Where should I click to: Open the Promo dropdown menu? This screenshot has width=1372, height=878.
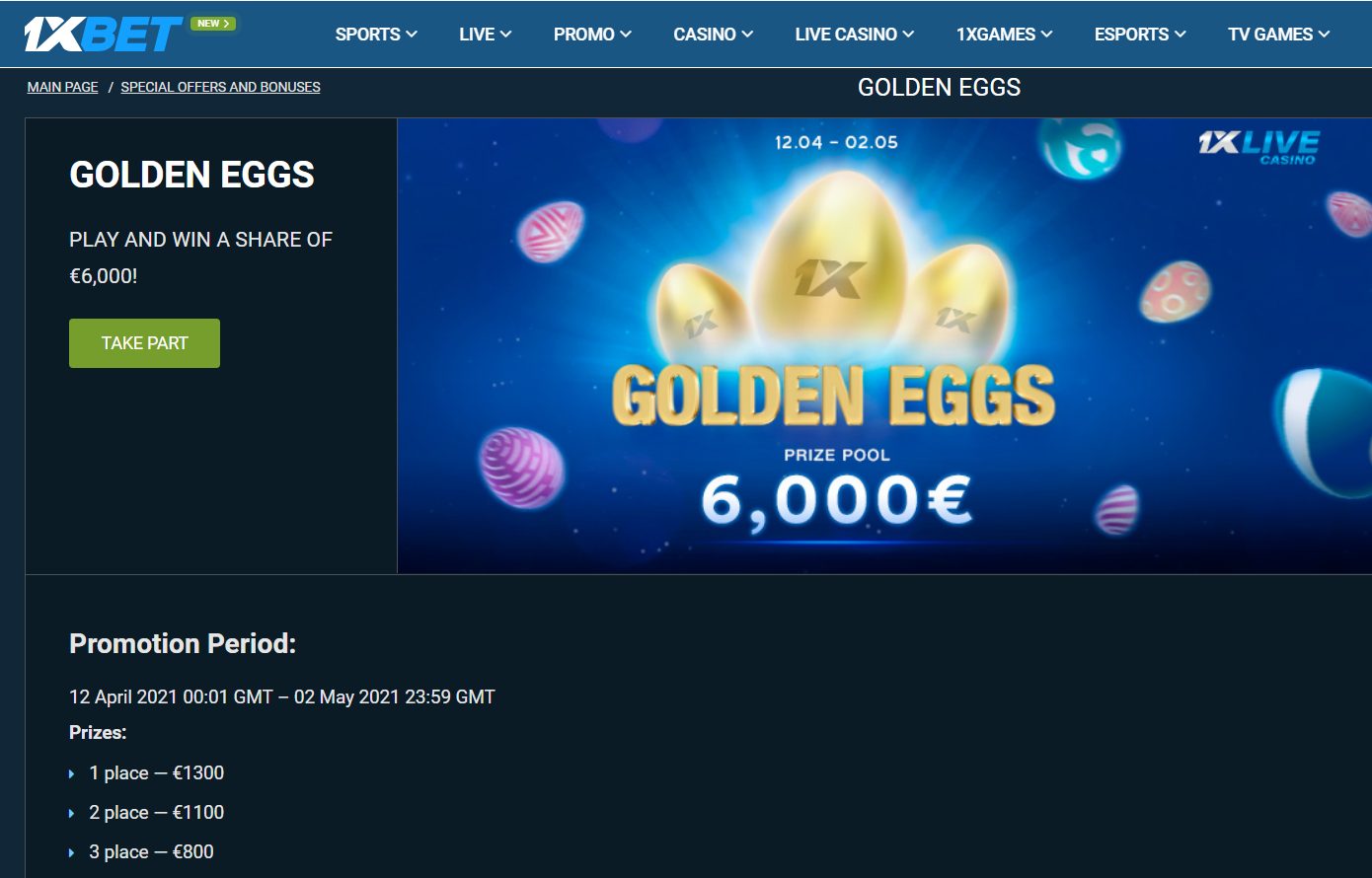592,34
